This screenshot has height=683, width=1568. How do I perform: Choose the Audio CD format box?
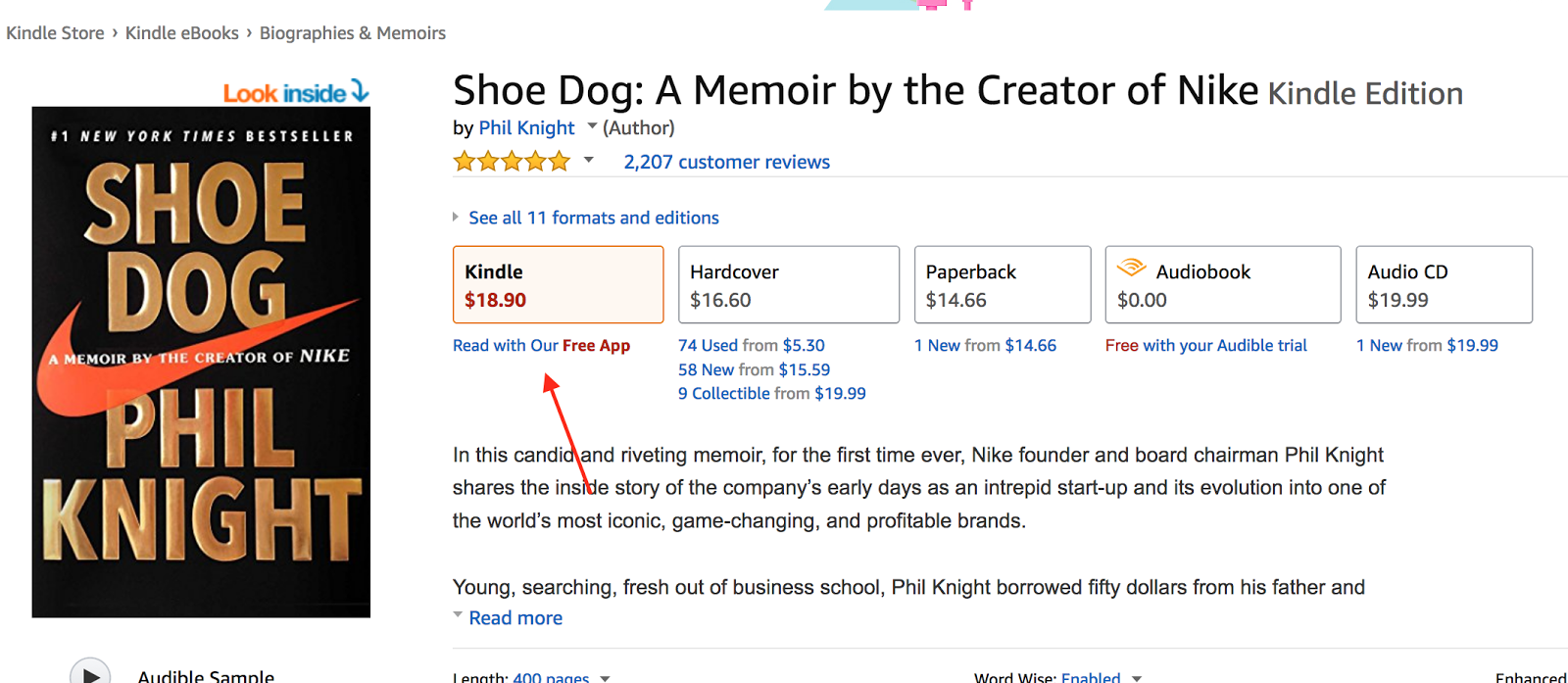(x=1443, y=284)
